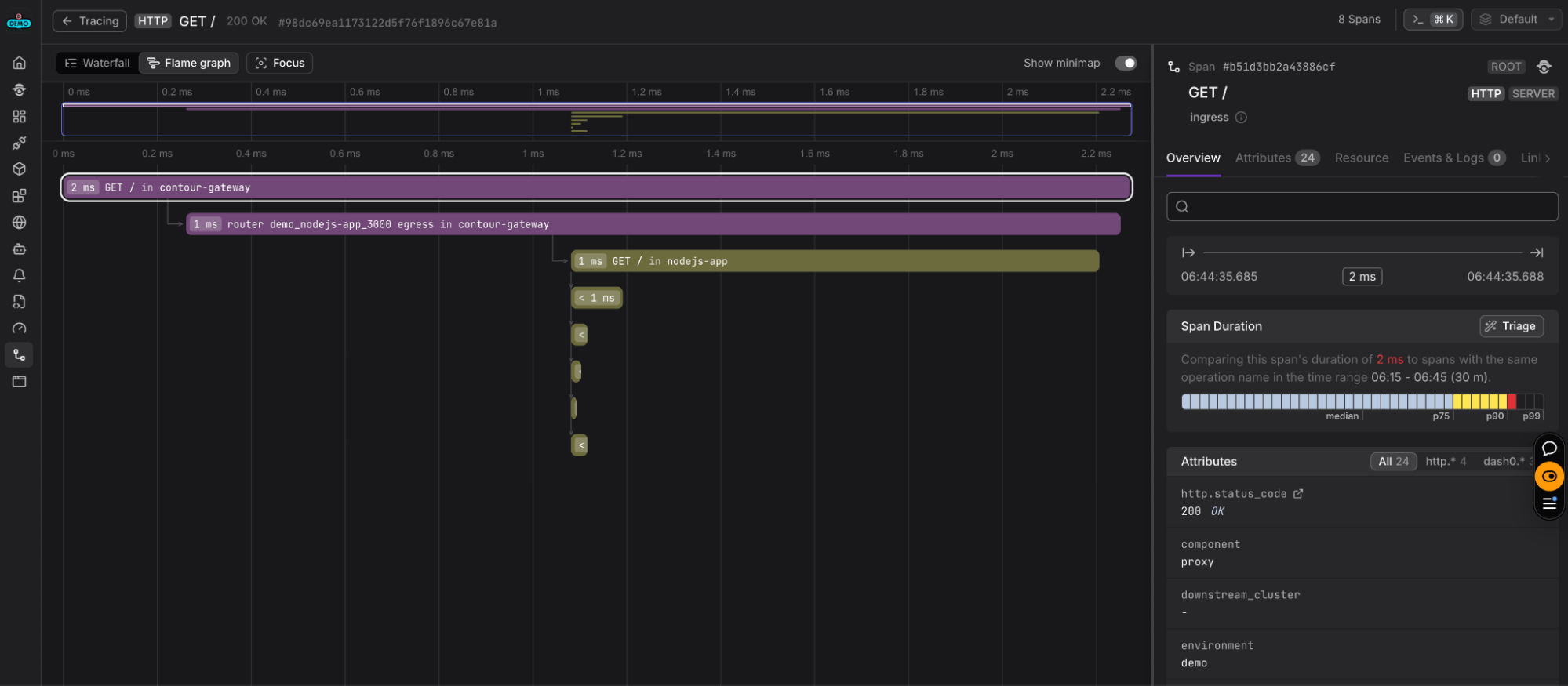Filter attributes by http.* 4
1568x686 pixels.
(x=1446, y=461)
